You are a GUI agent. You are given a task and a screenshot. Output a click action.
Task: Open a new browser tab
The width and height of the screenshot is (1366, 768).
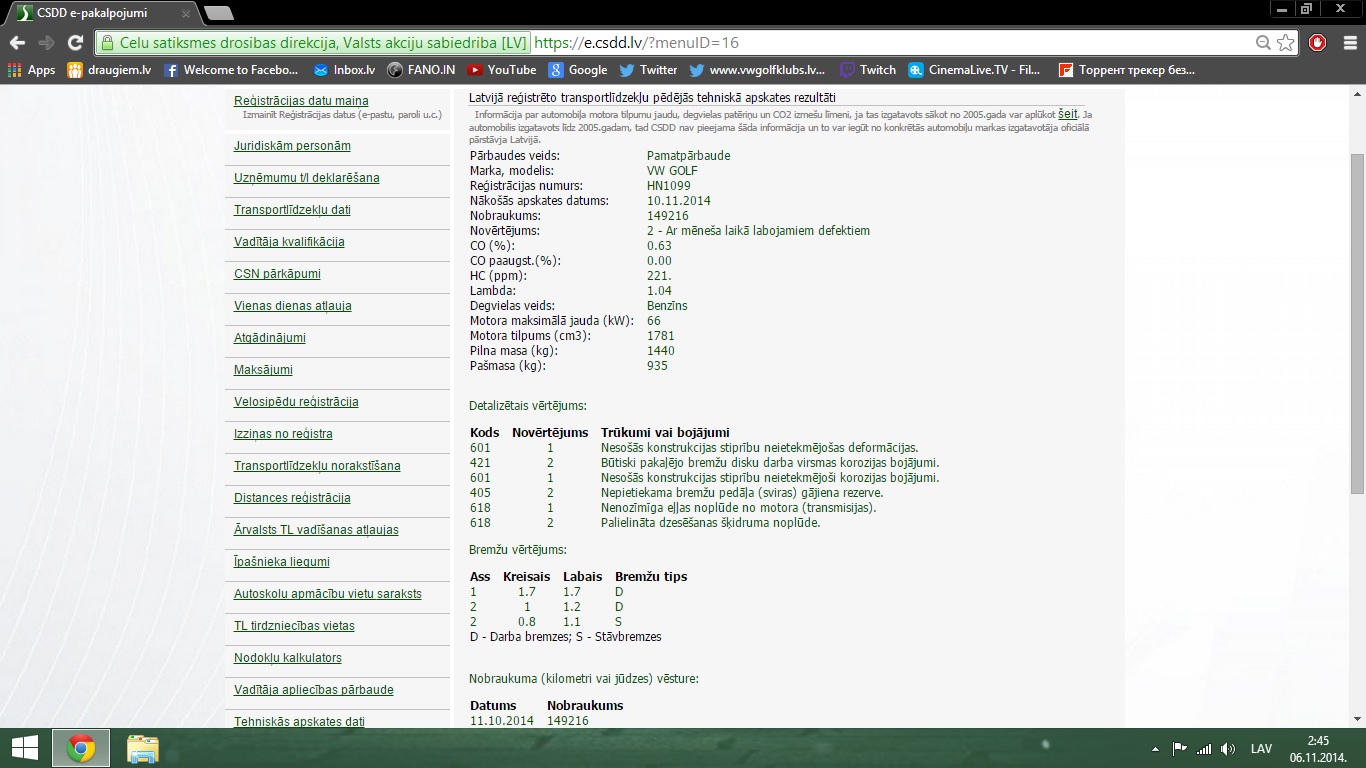point(218,13)
